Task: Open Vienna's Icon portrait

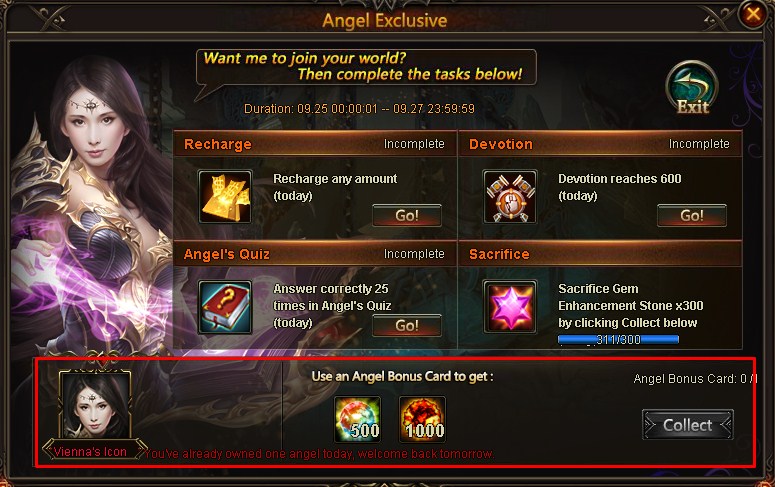Action: pos(95,404)
